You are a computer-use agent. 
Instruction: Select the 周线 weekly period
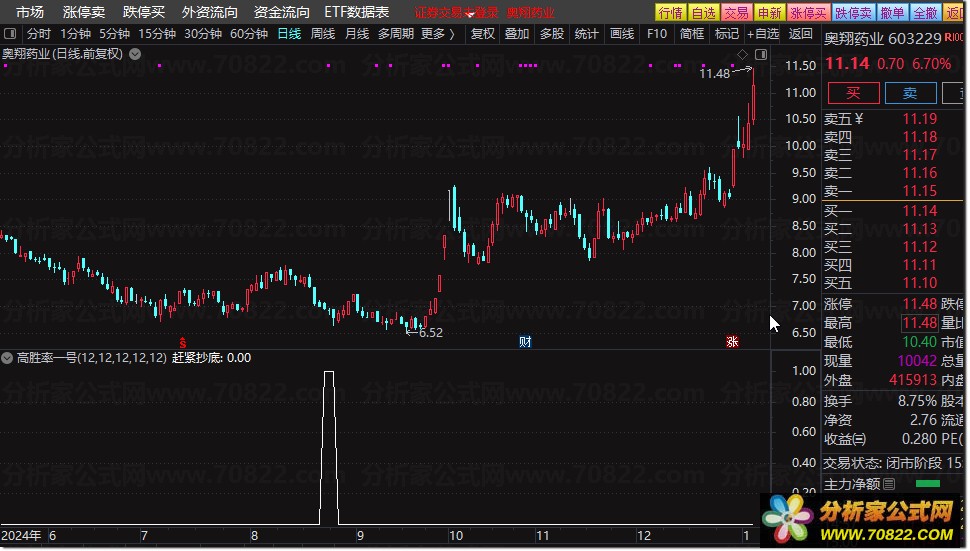coord(322,33)
